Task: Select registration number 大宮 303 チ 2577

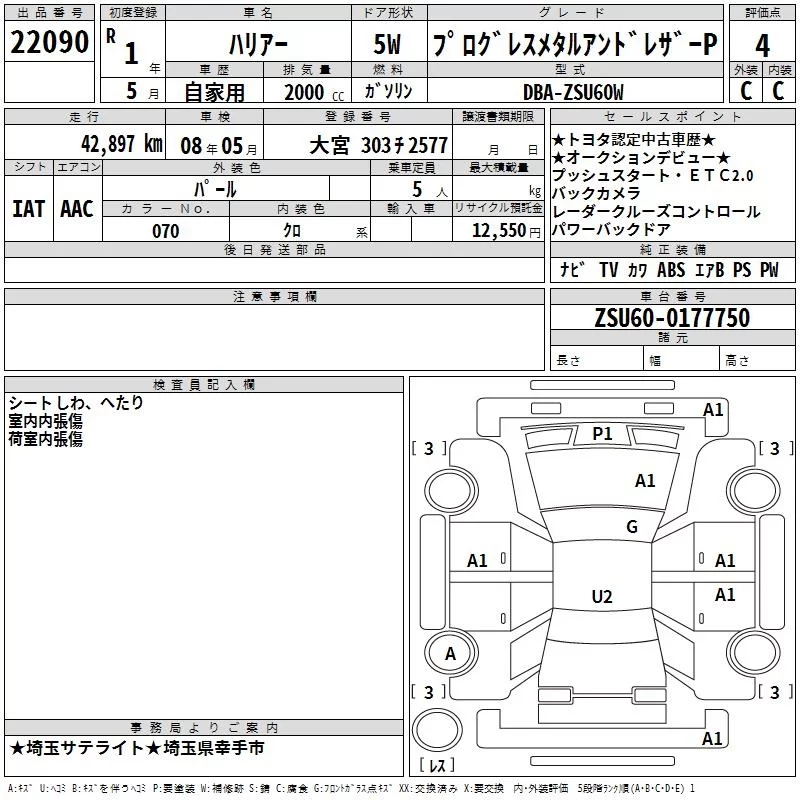Action: (379, 145)
